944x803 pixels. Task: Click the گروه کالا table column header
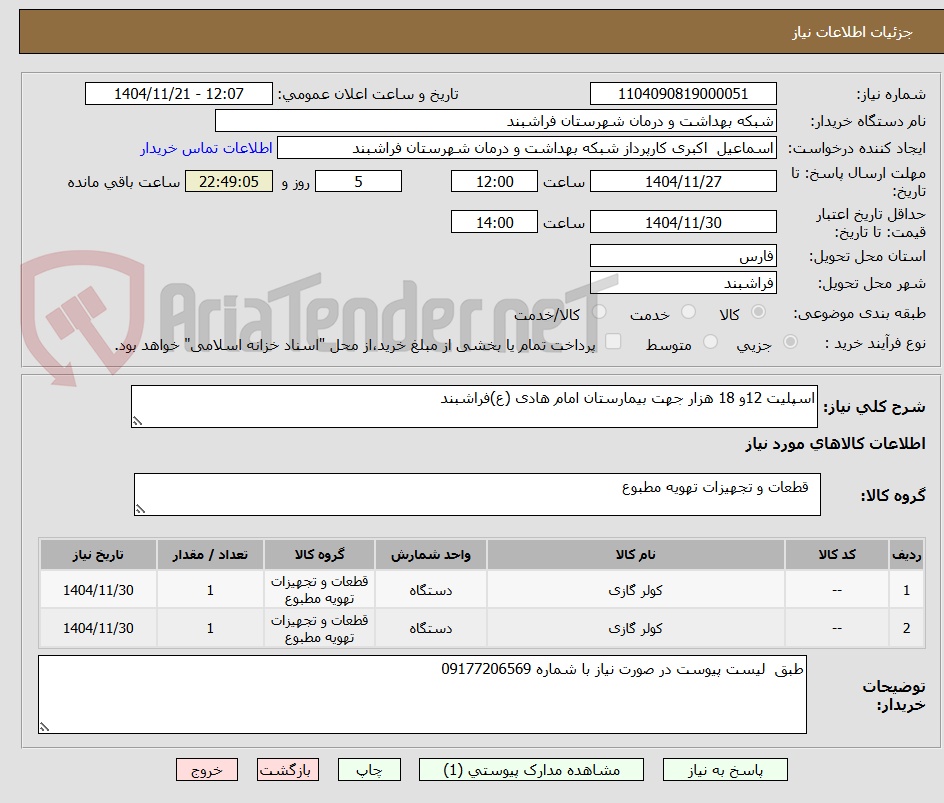319,554
